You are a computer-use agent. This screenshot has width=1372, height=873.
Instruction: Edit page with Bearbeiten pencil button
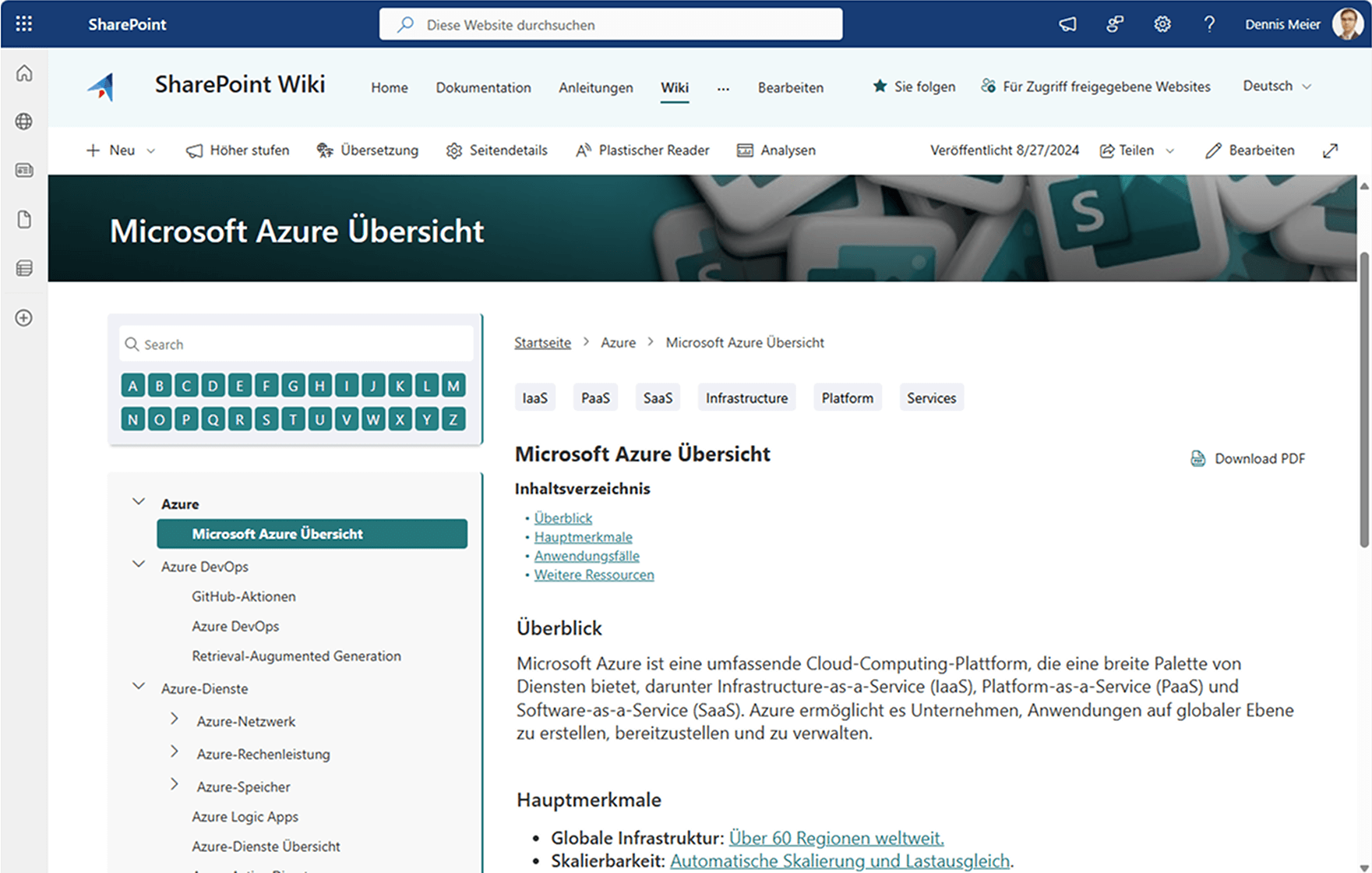click(x=1250, y=150)
